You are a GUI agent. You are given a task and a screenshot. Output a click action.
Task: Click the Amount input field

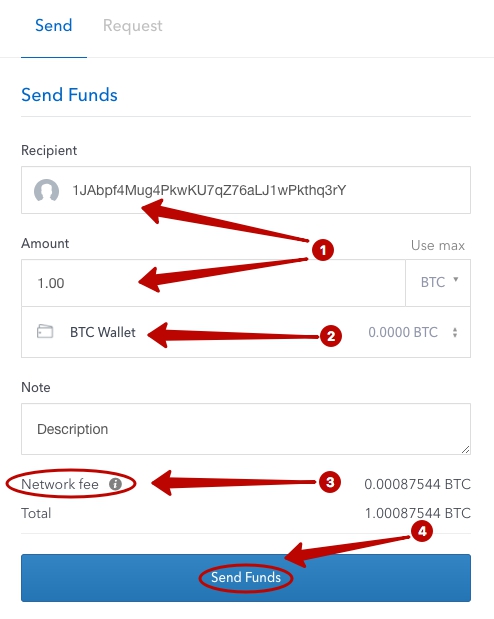(x=213, y=283)
